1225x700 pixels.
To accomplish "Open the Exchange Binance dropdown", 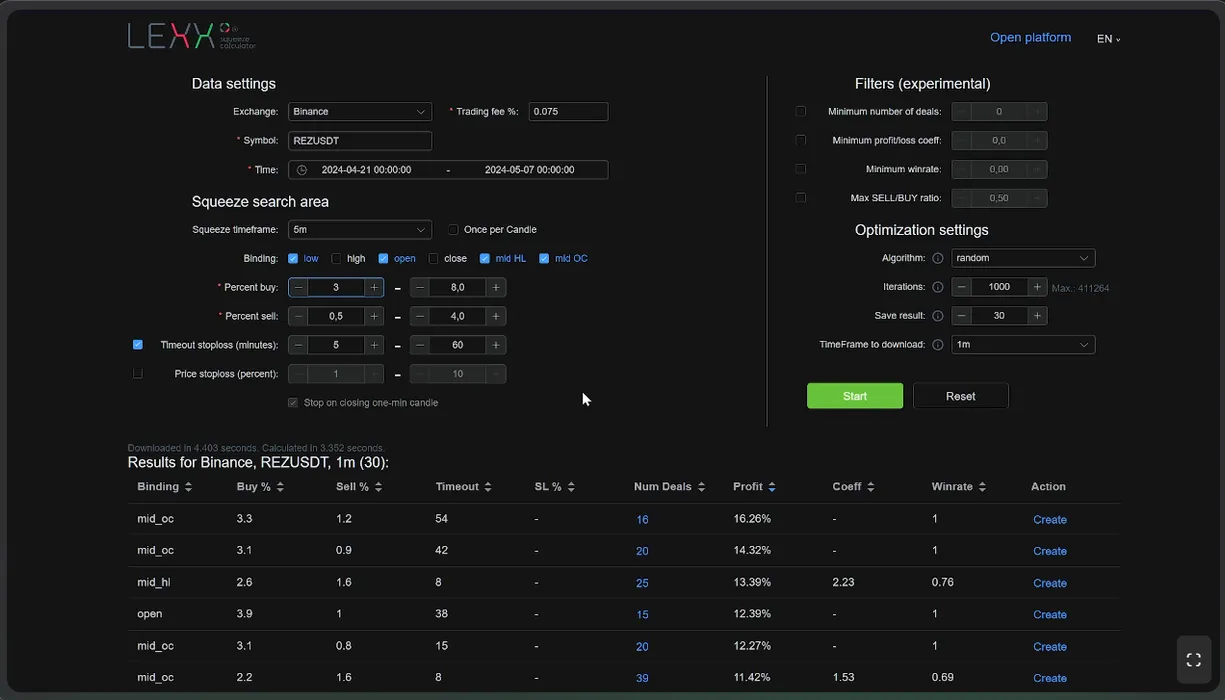I will (360, 112).
